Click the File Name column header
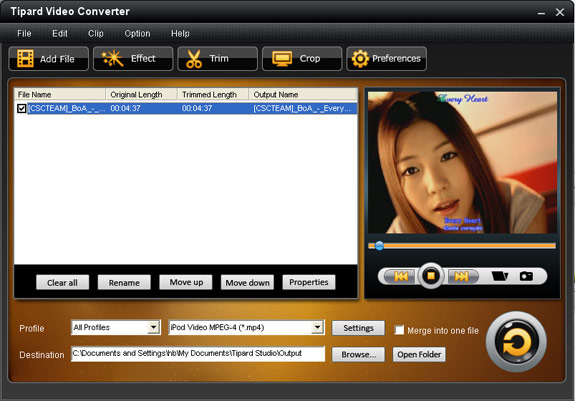 tap(60, 95)
